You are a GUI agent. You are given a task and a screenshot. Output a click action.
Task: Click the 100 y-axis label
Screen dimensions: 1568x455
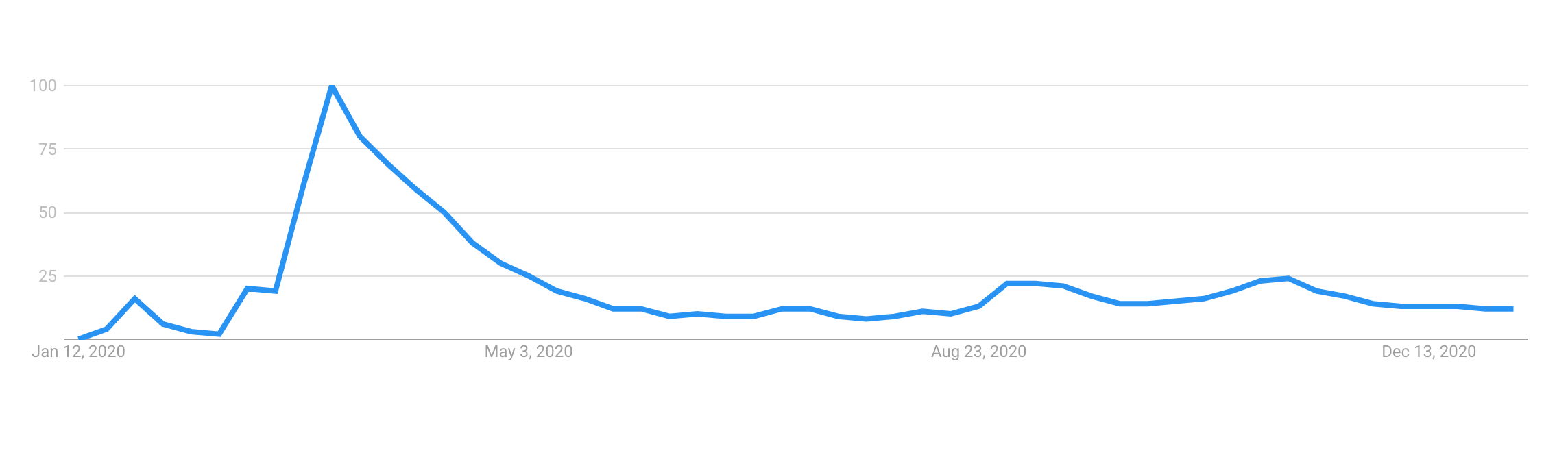pyautogui.click(x=43, y=86)
